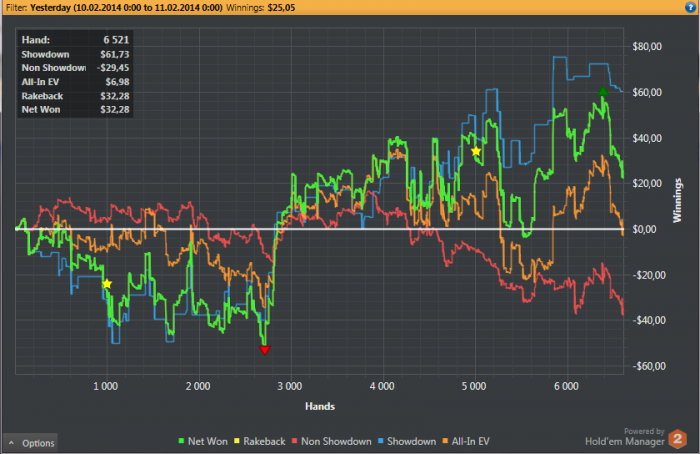Click the All-In EV $6,98 tooltip value
The image size is (700, 454).
tap(117, 82)
